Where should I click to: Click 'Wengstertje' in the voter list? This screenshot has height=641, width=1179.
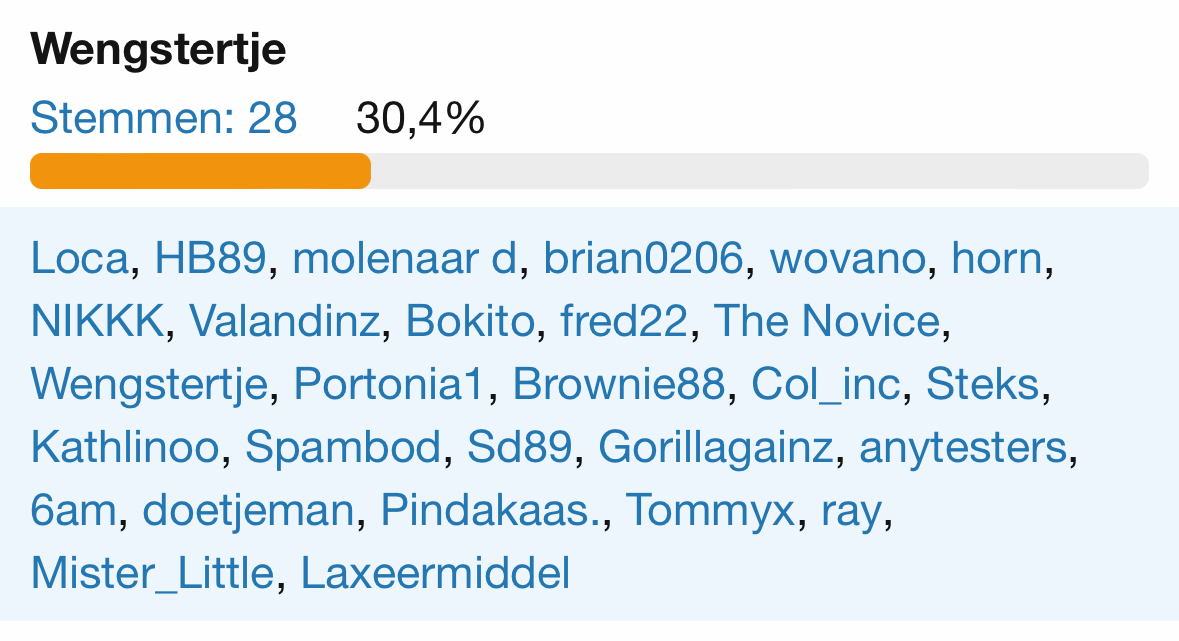(149, 385)
